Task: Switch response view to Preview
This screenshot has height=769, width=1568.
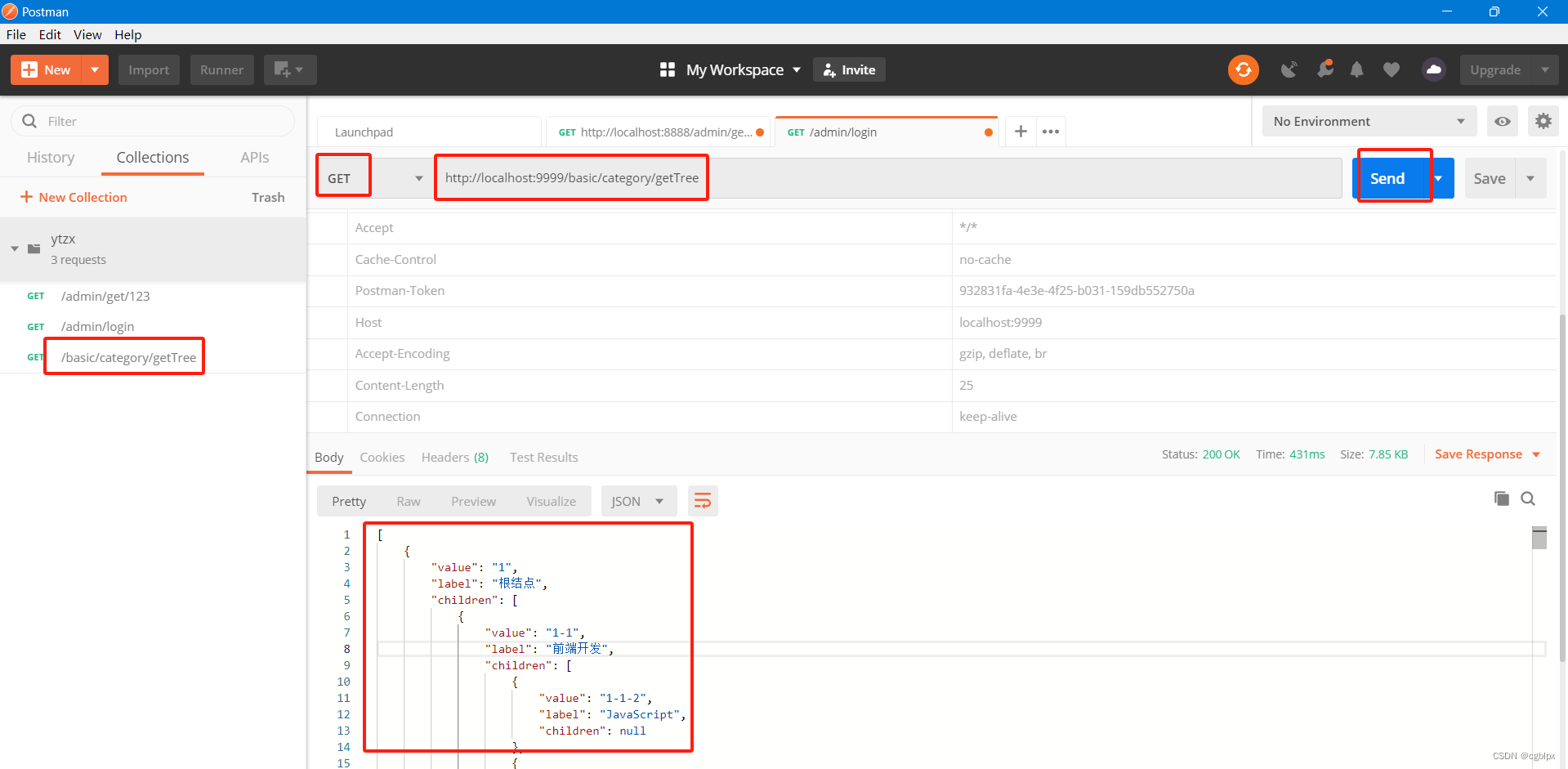Action: pyautogui.click(x=474, y=501)
